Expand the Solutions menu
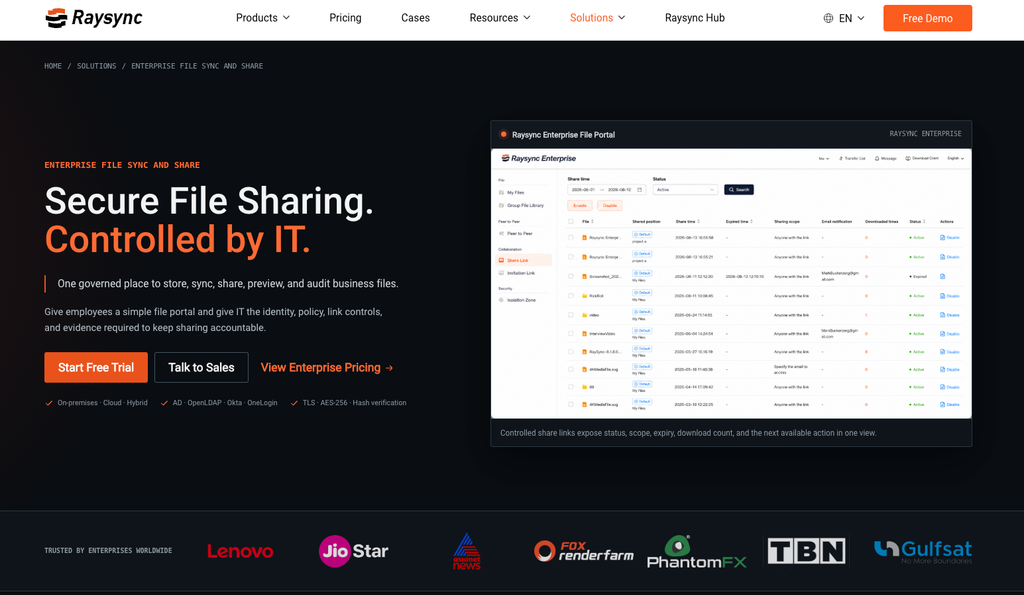Screen dimensions: 1024x595 coord(597,18)
